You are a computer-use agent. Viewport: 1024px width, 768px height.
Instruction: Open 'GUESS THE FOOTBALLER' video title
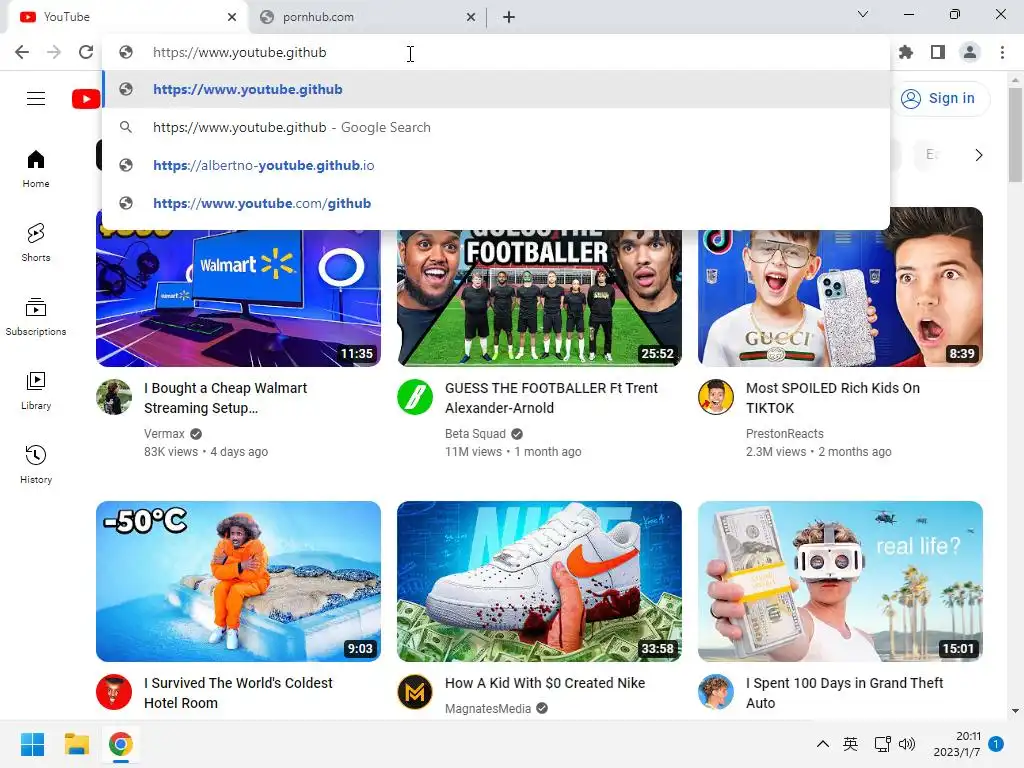(x=551, y=398)
